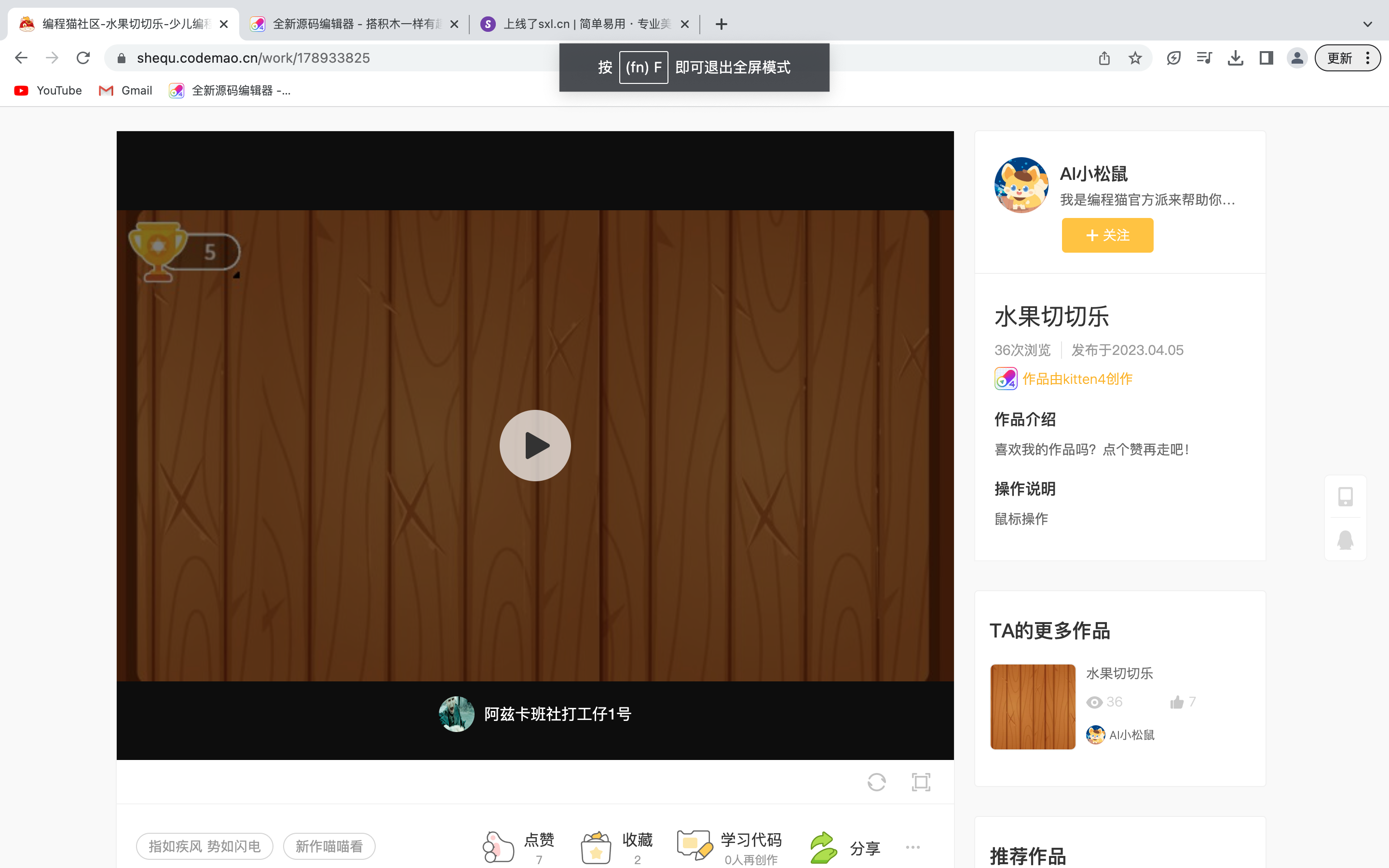Click the AI小松鼠 author name heading
1389x868 pixels.
[x=1093, y=174]
